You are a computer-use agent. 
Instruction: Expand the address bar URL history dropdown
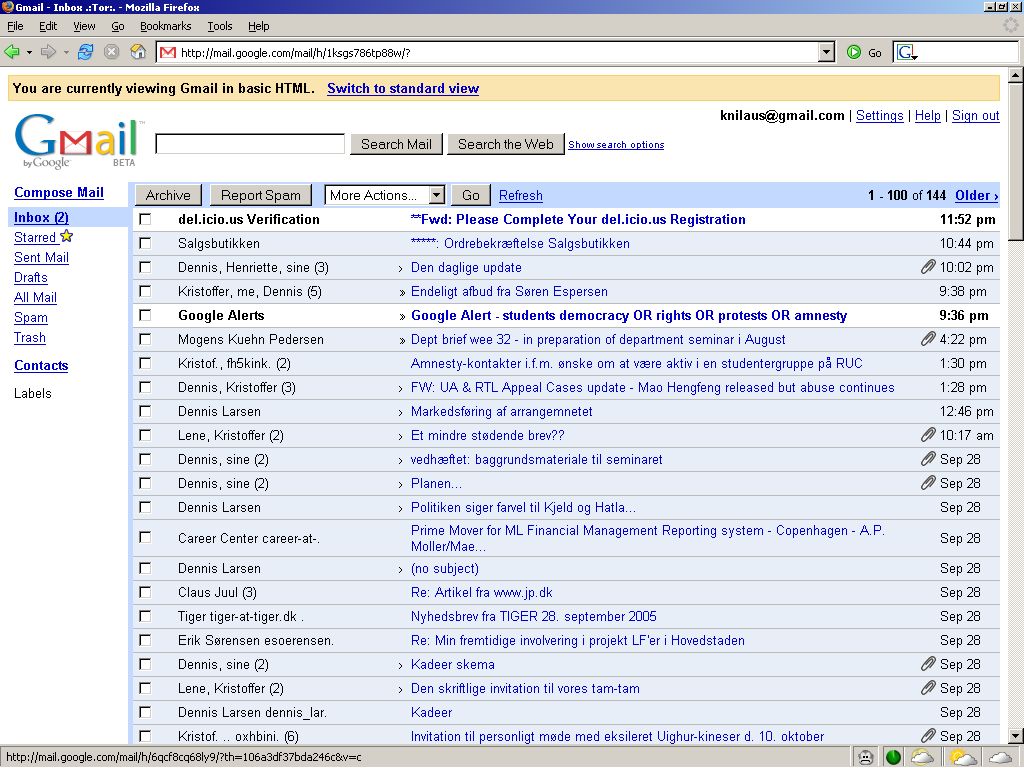click(826, 52)
